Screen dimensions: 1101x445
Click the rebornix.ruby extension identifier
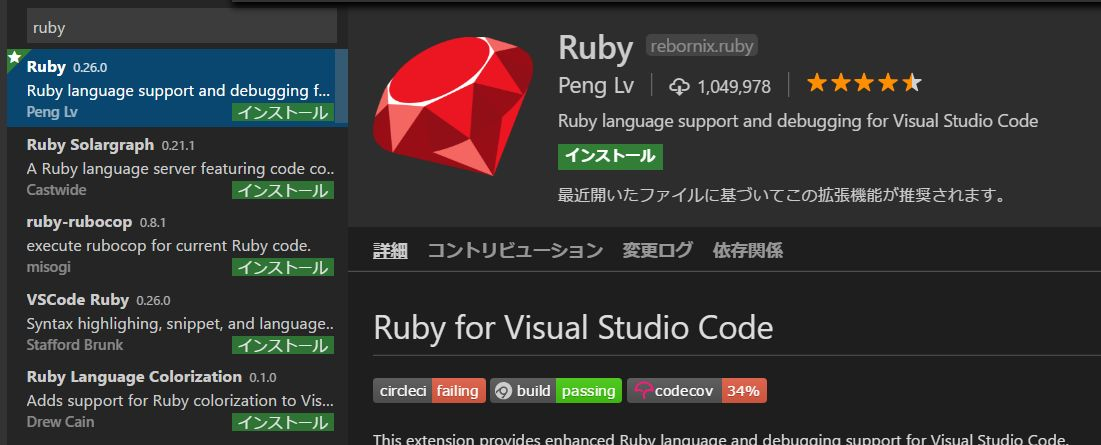tap(701, 46)
